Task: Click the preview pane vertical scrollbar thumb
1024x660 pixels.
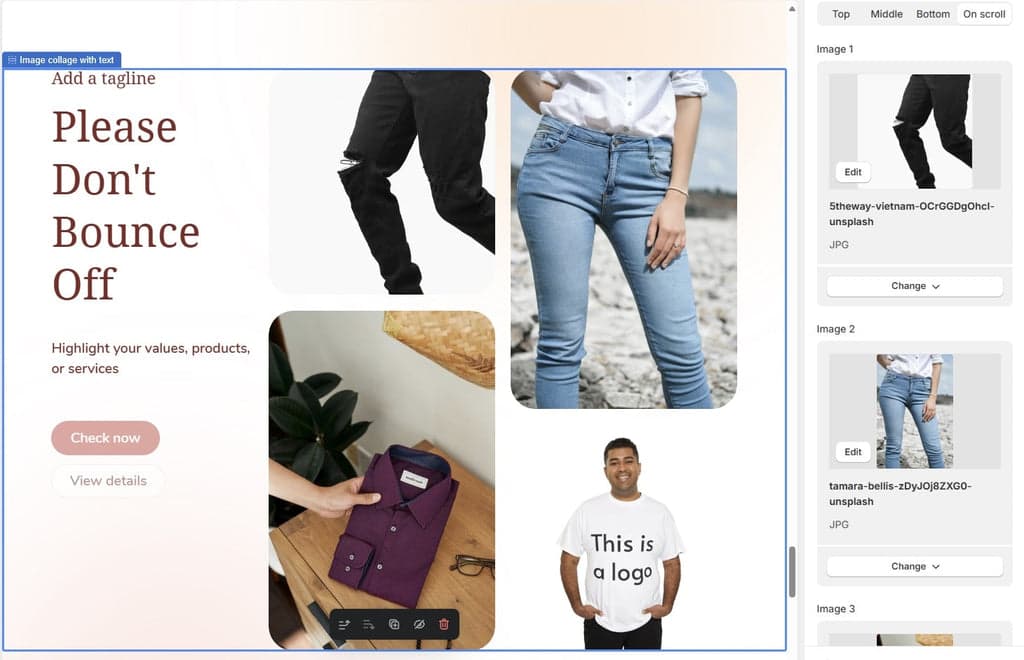Action: point(792,572)
